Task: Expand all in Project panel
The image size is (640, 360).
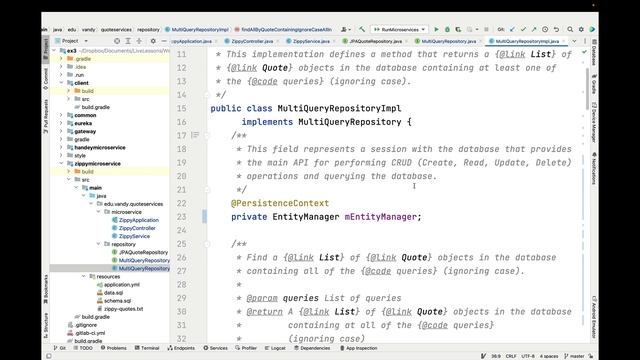Action: (x=128, y=41)
